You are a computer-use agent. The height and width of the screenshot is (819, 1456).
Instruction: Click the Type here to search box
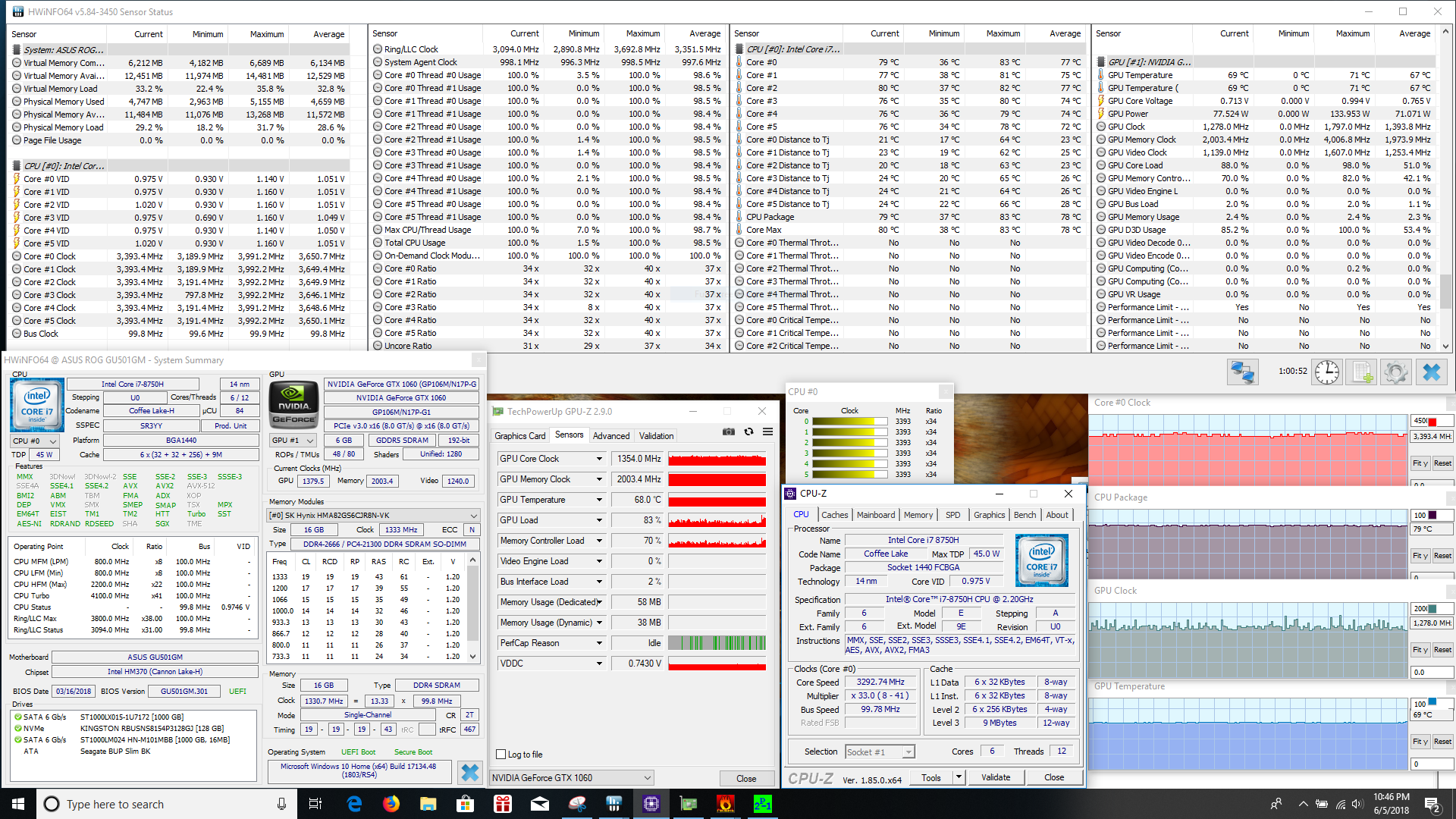tap(167, 804)
